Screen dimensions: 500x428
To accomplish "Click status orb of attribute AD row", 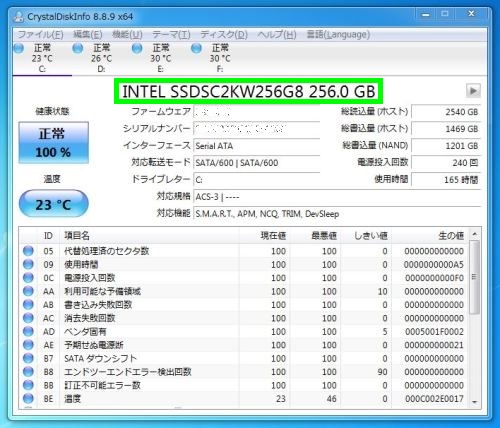I will [x=28, y=331].
